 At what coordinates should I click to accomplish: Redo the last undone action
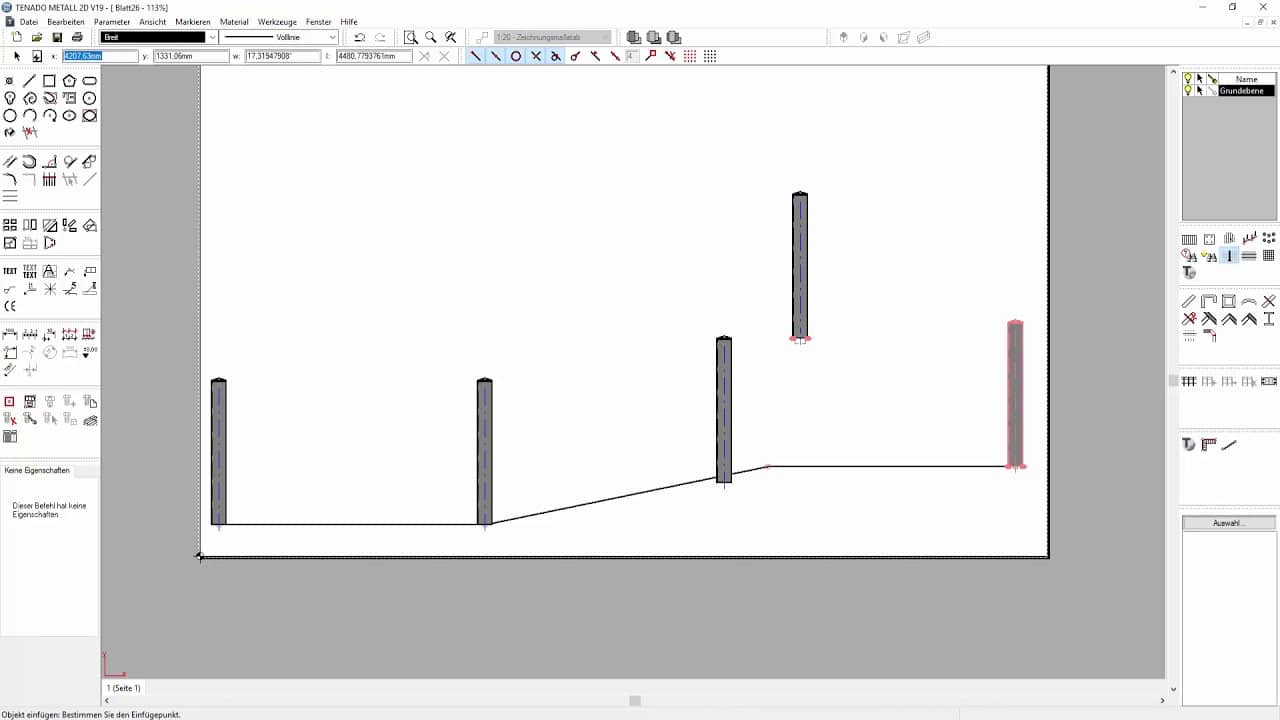click(380, 37)
